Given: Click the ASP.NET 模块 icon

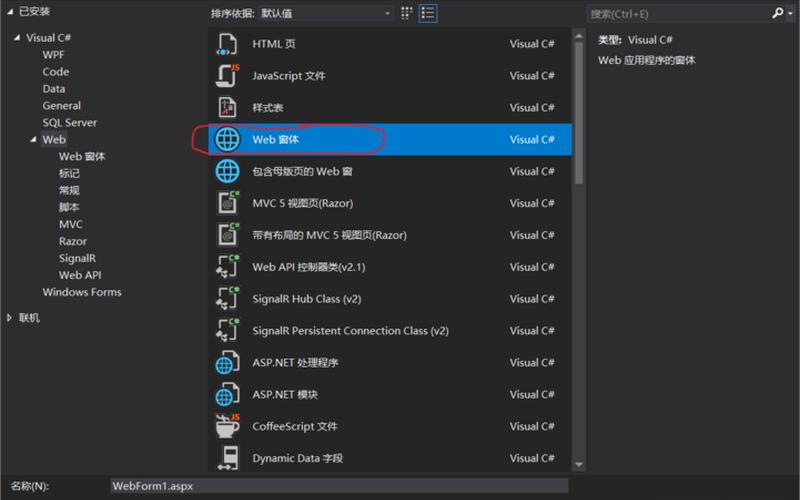Looking at the screenshot, I should click(227, 394).
